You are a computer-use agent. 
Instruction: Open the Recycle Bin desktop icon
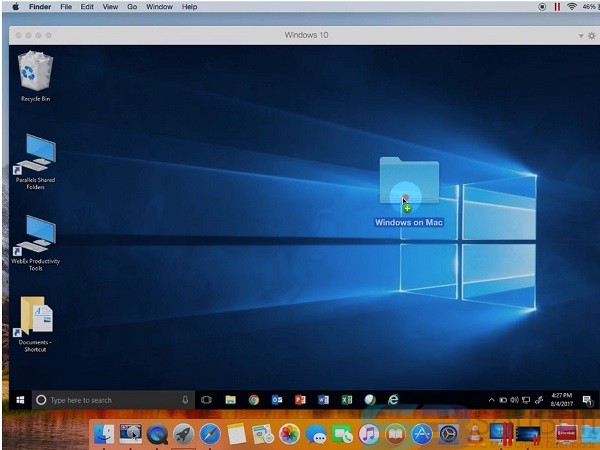coord(35,77)
